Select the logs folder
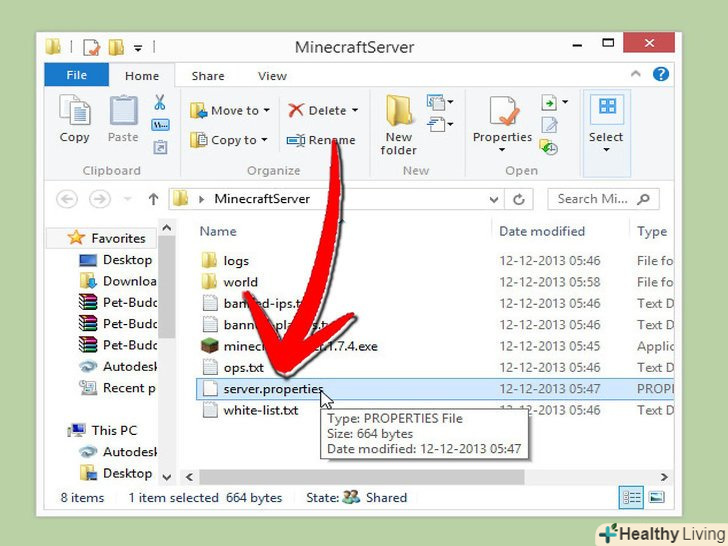728x546 pixels. (236, 261)
